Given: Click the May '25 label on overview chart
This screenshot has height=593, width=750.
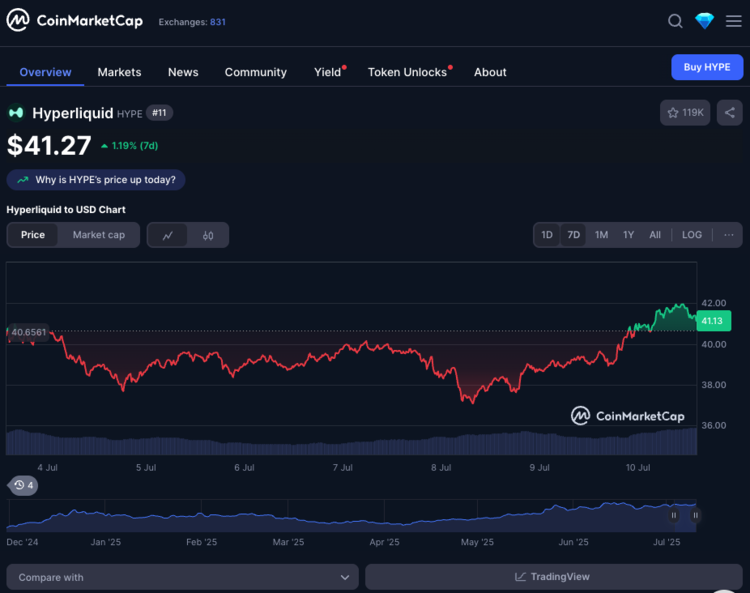Looking at the screenshot, I should (477, 542).
